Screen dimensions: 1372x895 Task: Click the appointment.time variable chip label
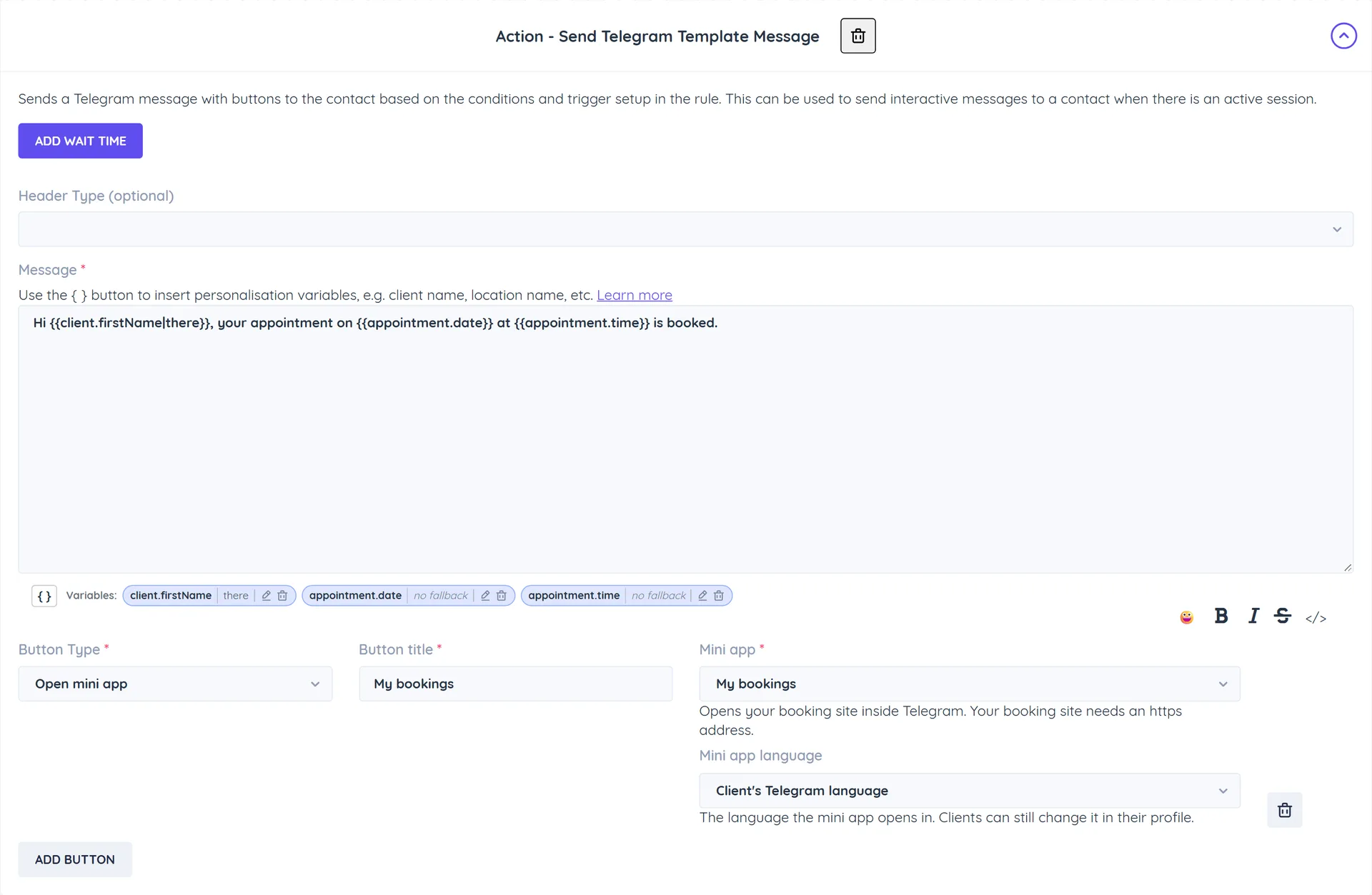pyautogui.click(x=574, y=596)
